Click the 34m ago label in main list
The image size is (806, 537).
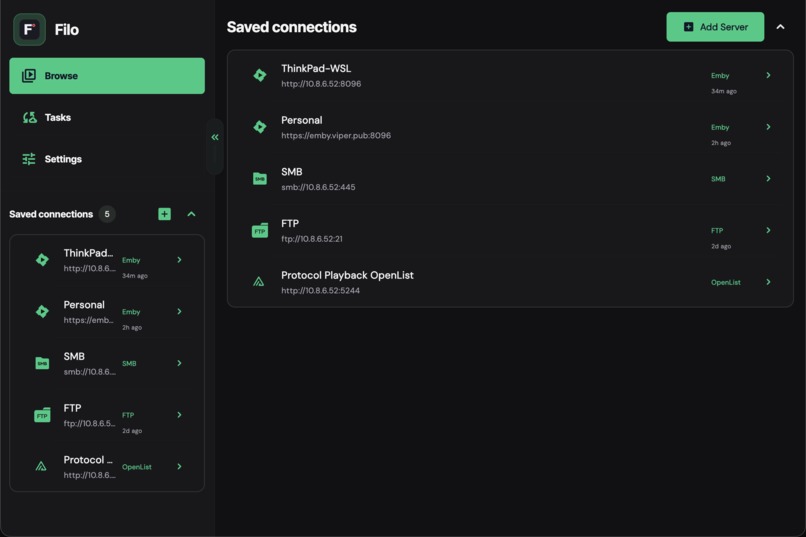(x=724, y=91)
